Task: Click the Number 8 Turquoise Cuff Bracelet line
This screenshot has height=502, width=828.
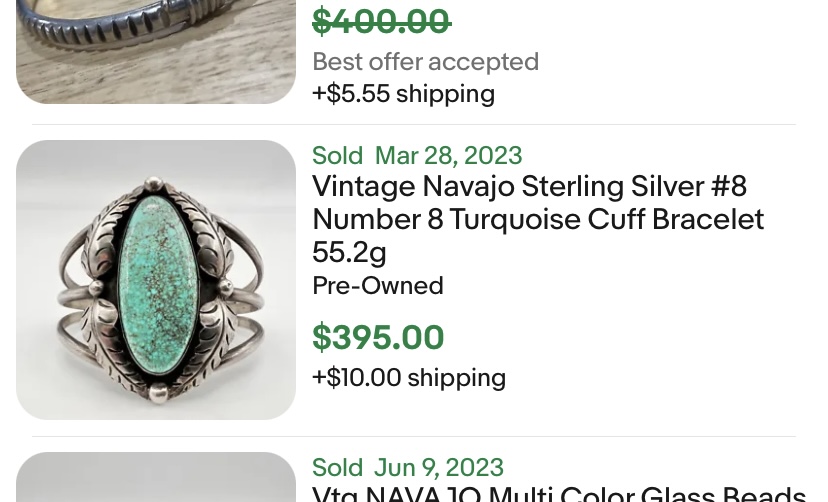Action: click(x=537, y=219)
